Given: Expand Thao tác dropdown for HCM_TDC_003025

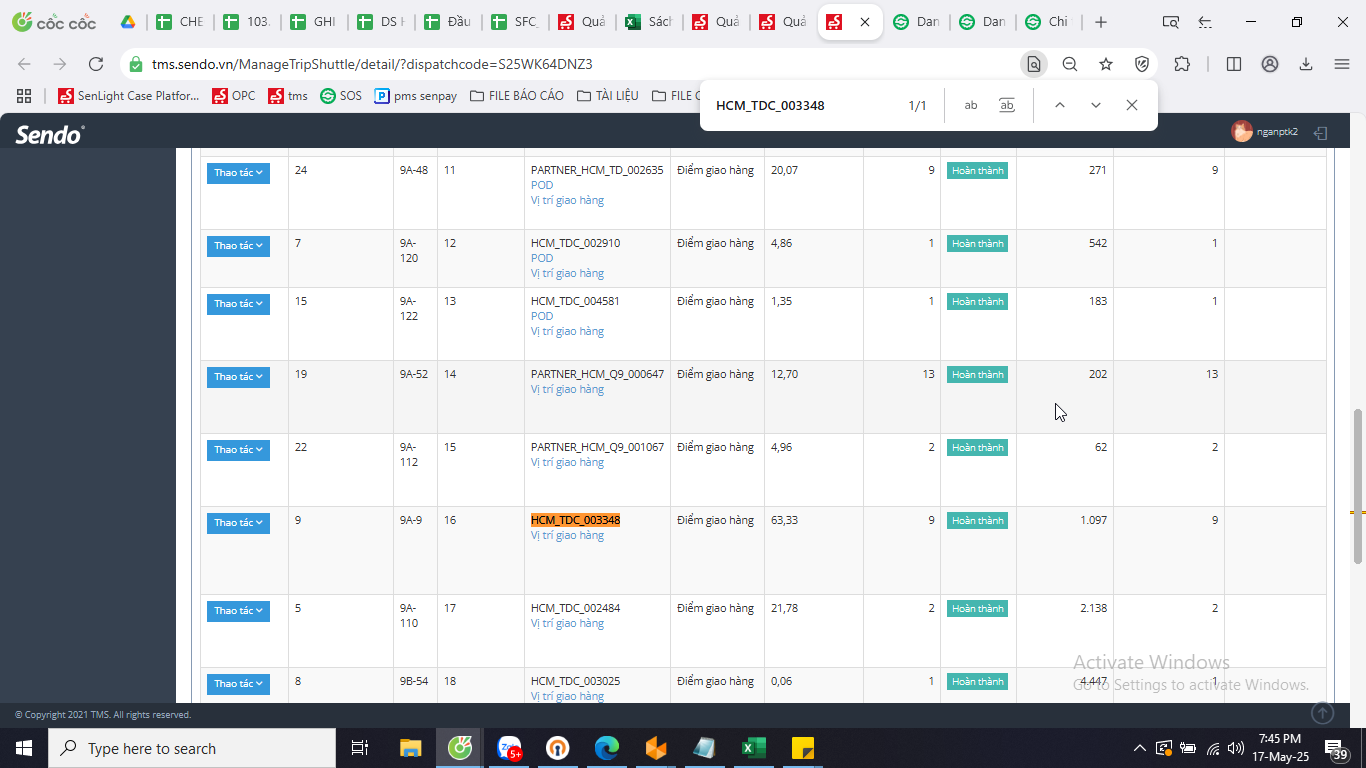Looking at the screenshot, I should coord(238,684).
